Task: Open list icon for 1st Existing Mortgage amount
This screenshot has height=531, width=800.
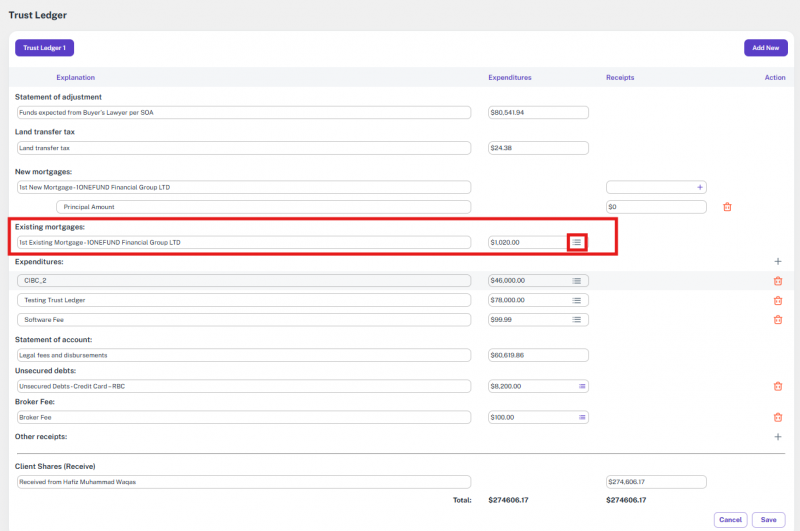Action: (577, 242)
